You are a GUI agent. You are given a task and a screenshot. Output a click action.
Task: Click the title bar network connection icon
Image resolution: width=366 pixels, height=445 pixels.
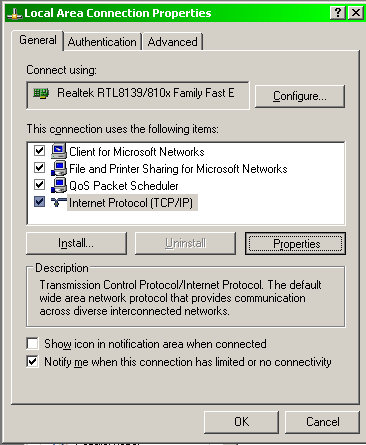(x=15, y=14)
